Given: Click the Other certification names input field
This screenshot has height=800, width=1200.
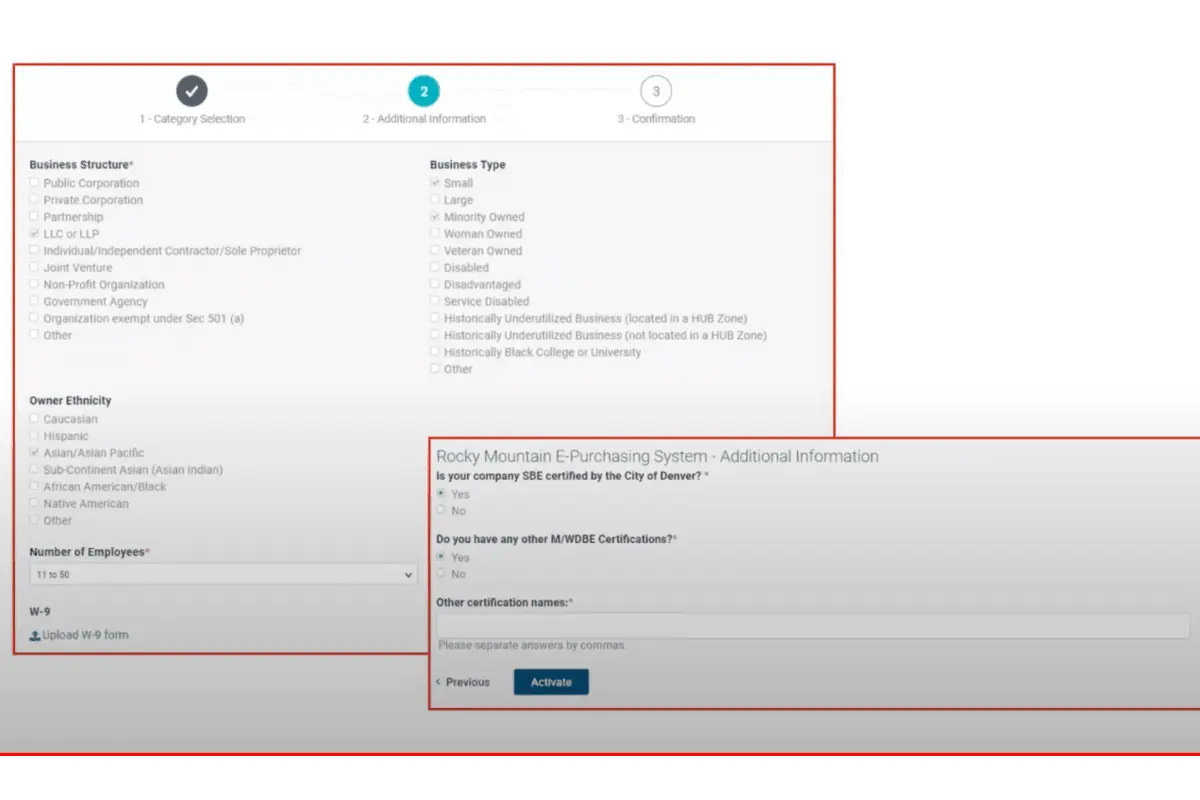Looking at the screenshot, I should pos(813,626).
